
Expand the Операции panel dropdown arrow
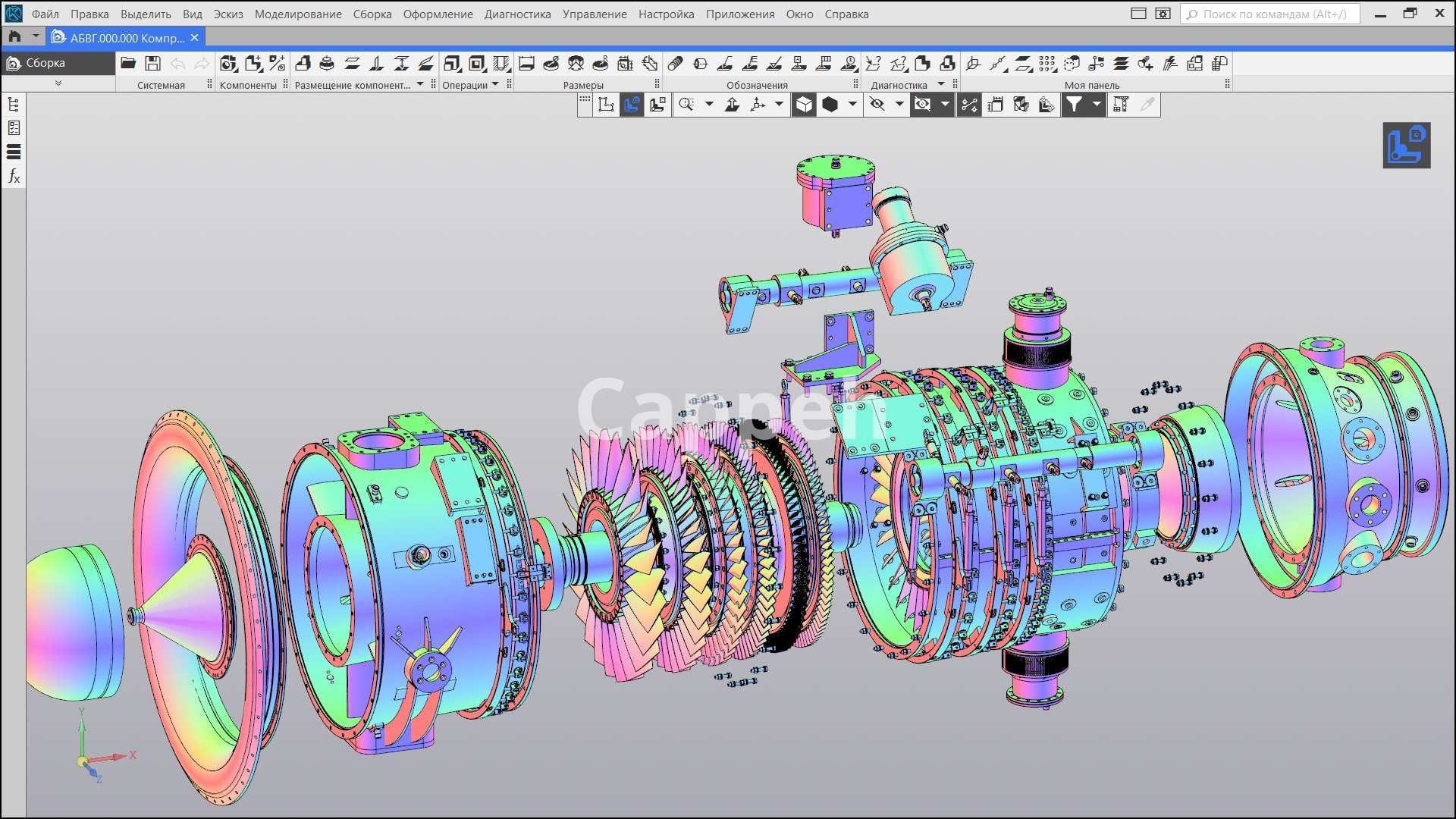click(495, 84)
